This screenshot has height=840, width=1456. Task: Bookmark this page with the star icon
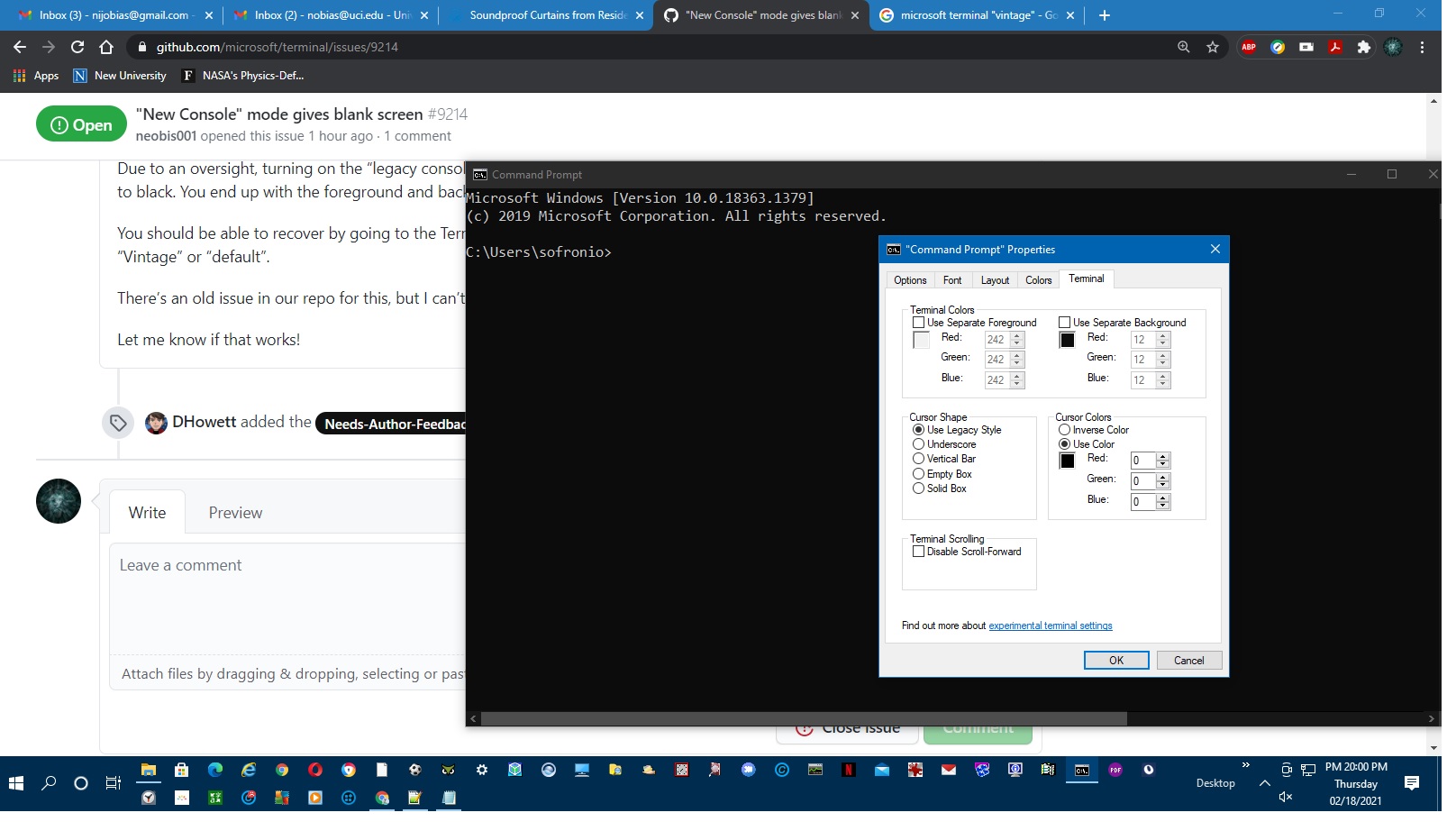pyautogui.click(x=1213, y=47)
